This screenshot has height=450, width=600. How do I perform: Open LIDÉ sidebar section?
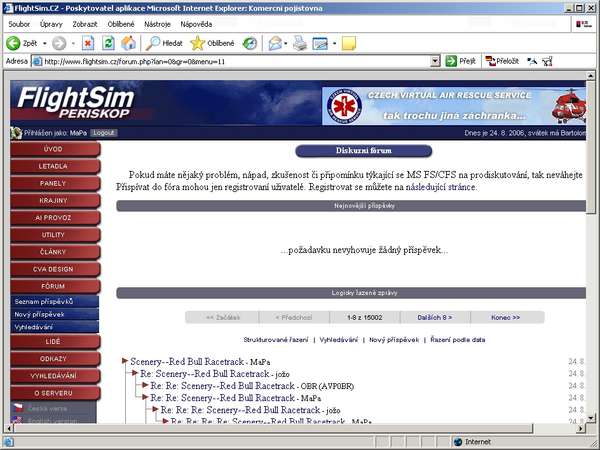tap(55, 342)
